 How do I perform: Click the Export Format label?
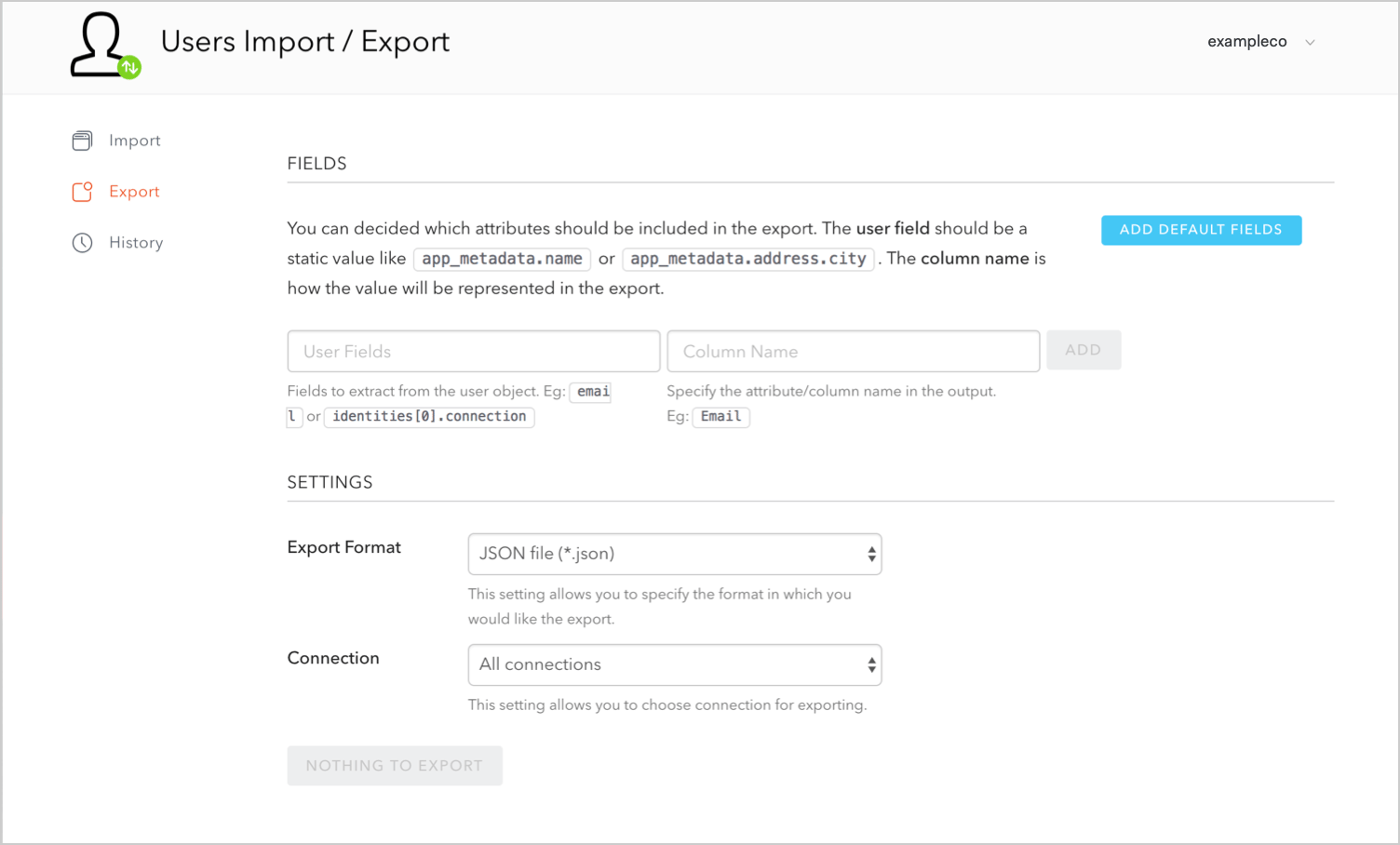344,547
